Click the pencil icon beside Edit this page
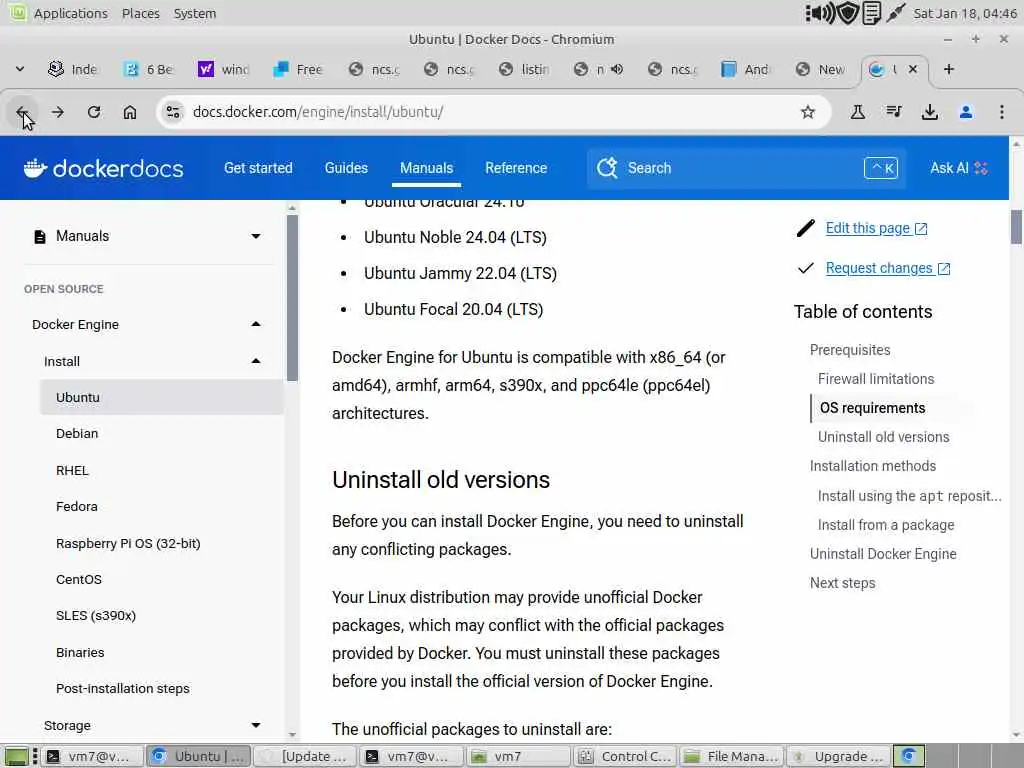1024x768 pixels. click(x=806, y=228)
